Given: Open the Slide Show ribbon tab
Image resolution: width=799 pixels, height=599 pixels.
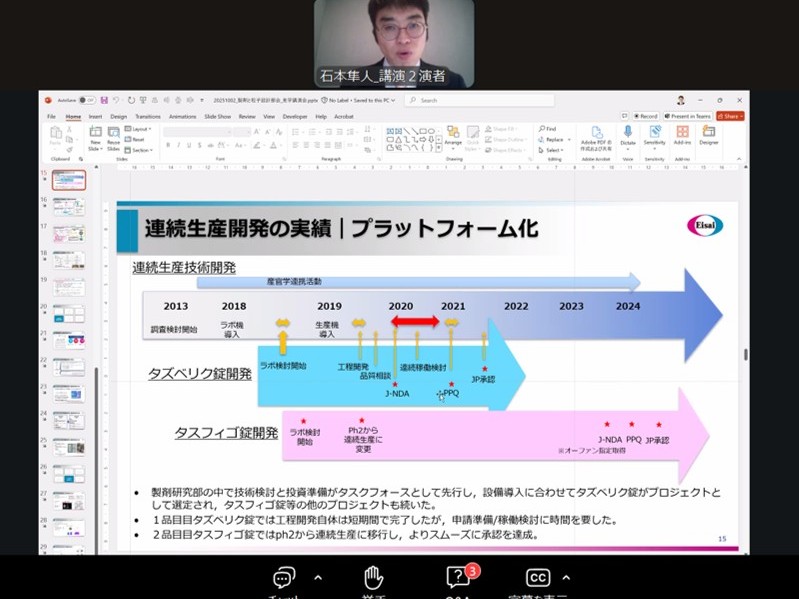Looking at the screenshot, I should coord(217,116).
